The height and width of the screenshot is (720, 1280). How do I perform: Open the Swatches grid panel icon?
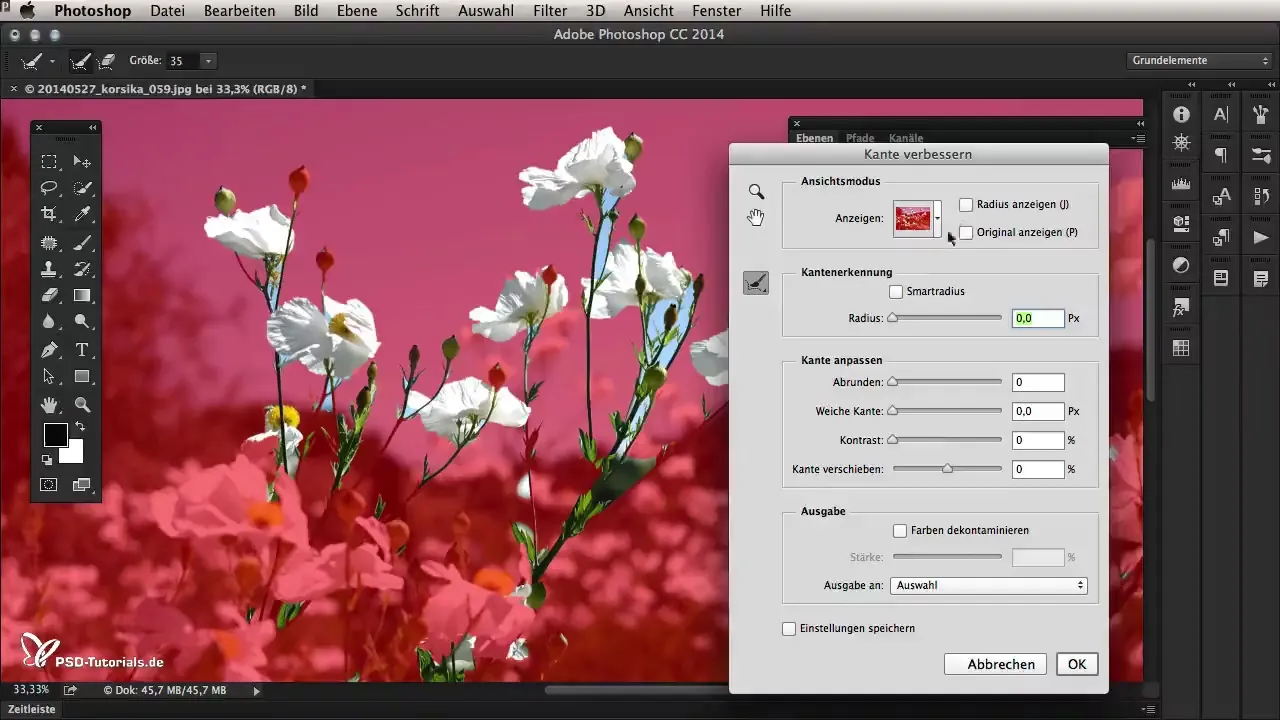(1181, 348)
